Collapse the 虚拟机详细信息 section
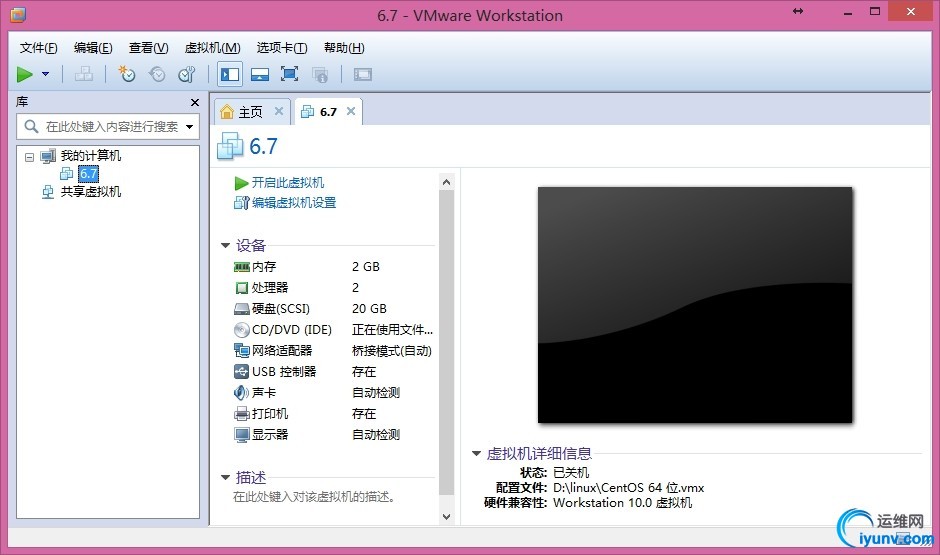The image size is (940, 555). 477,454
